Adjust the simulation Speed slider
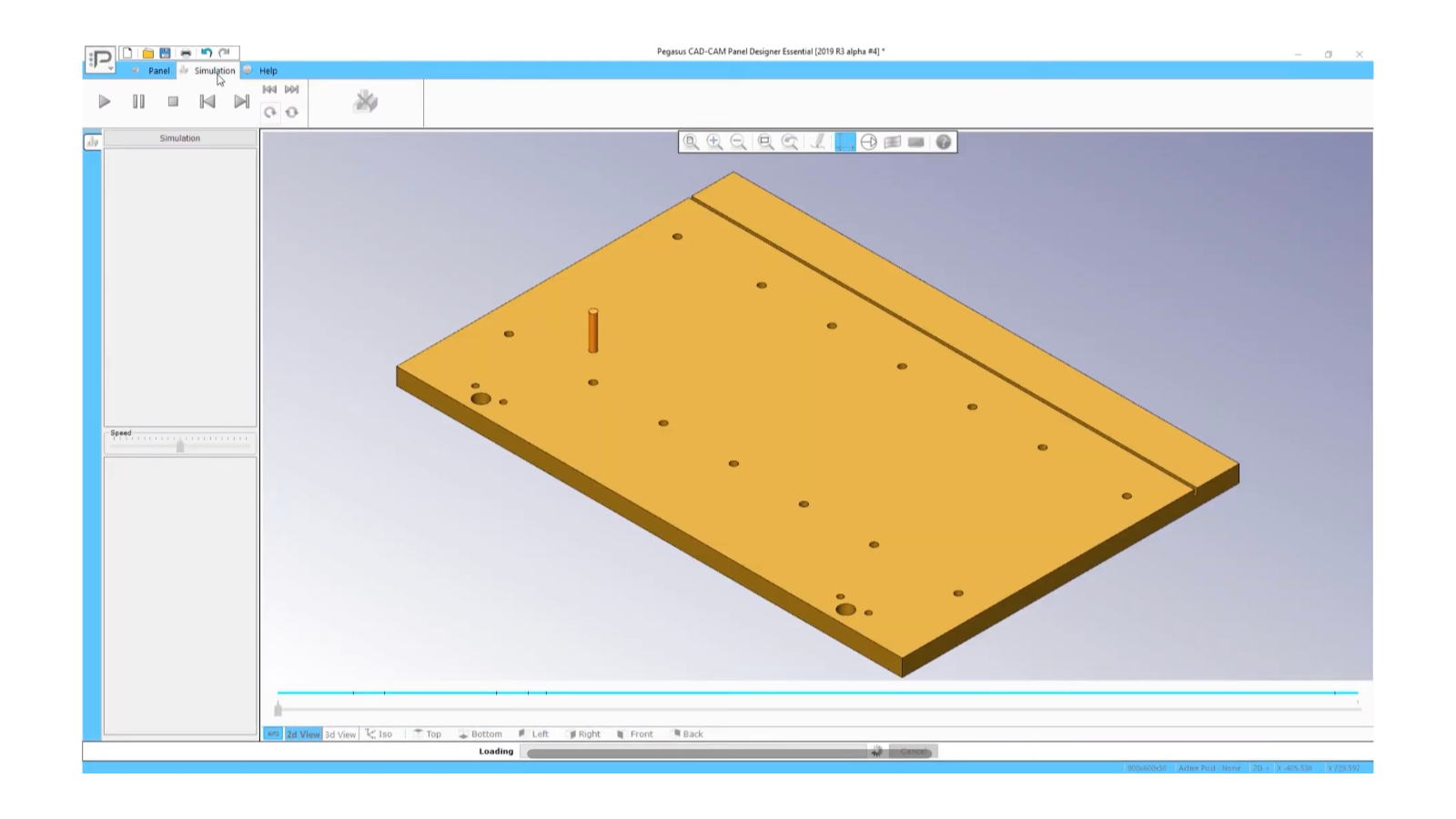The height and width of the screenshot is (819, 1456). [x=179, y=446]
